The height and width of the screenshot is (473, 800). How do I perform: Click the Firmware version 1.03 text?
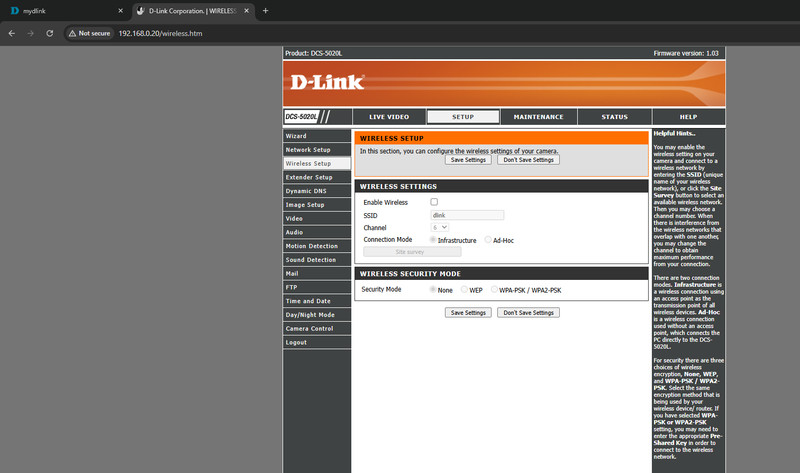click(x=686, y=53)
